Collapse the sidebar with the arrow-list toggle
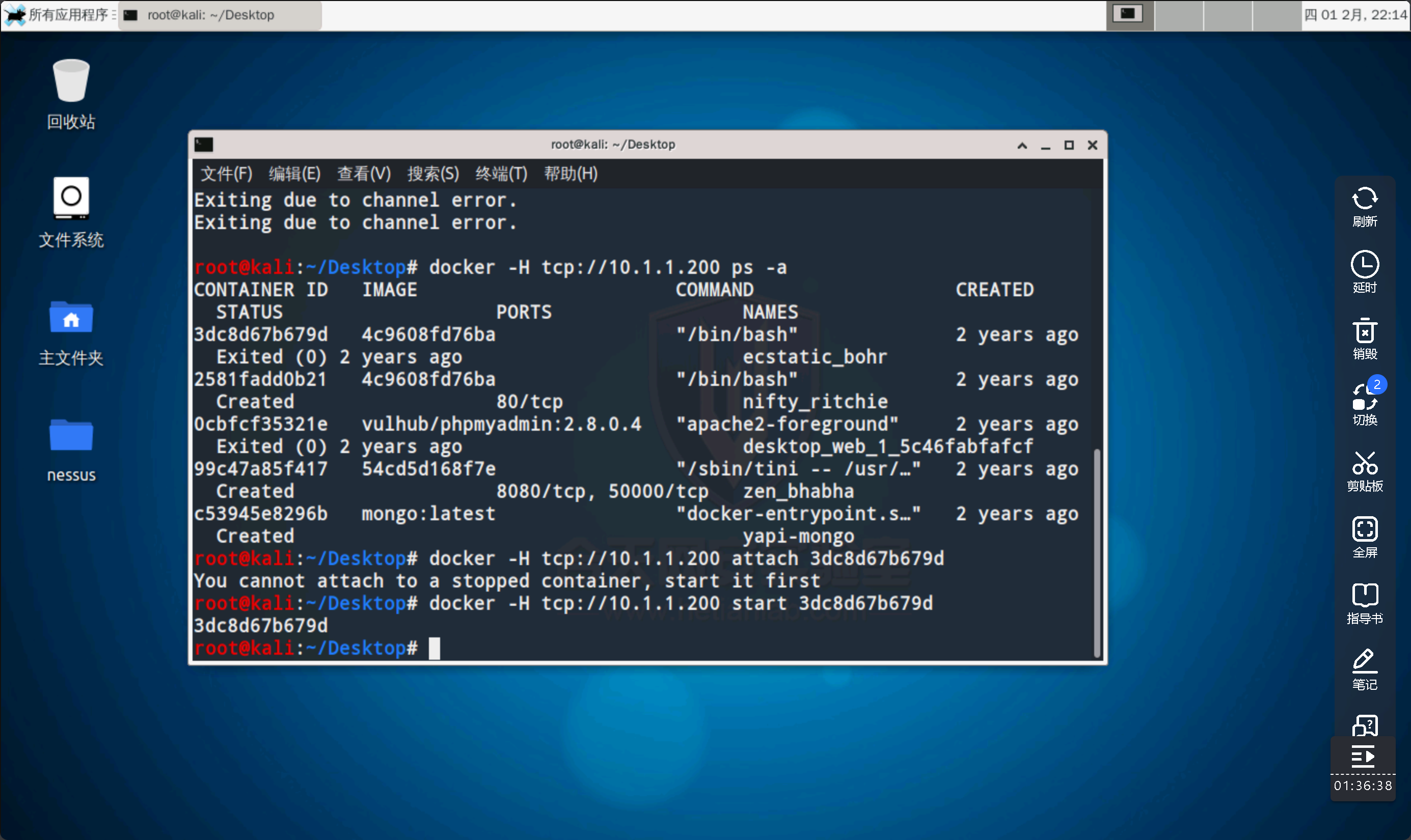The image size is (1411, 840). (x=1363, y=756)
